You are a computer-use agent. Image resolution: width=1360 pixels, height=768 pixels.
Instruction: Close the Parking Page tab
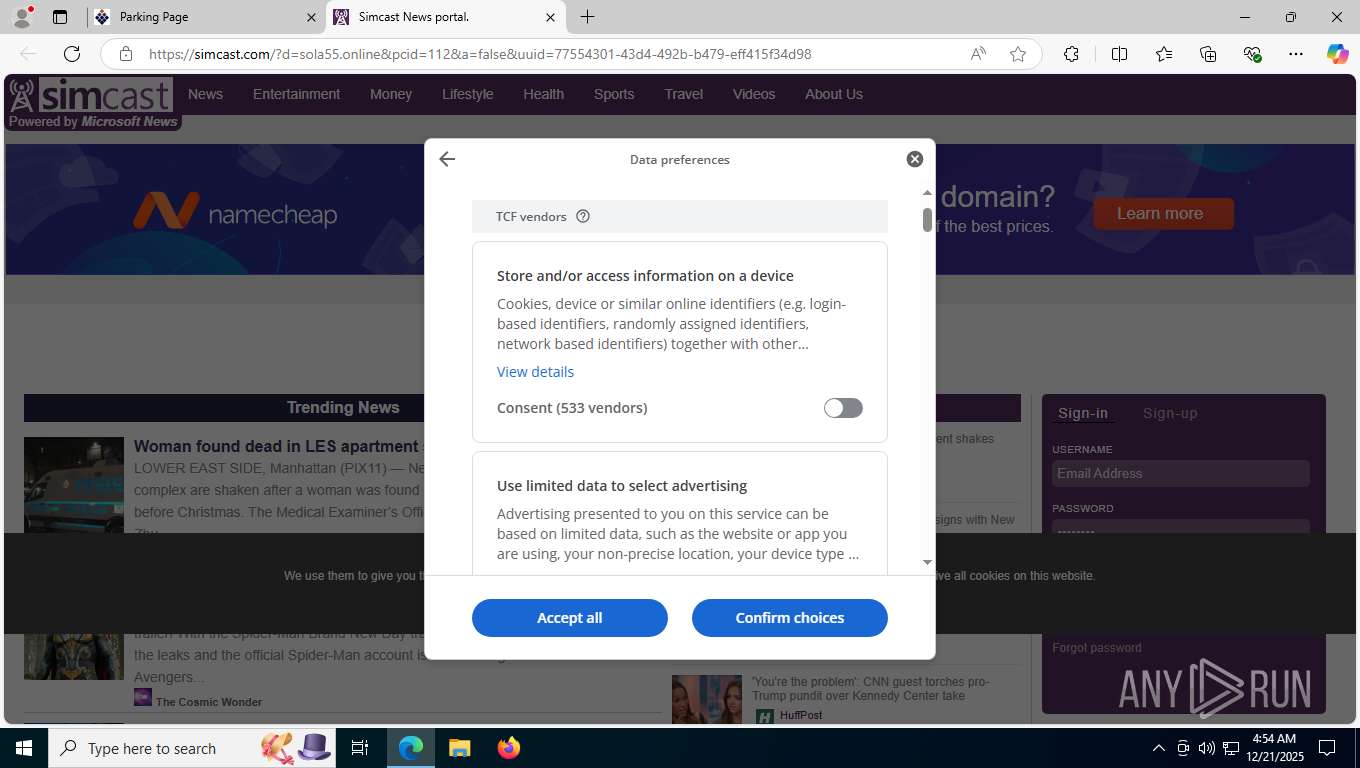point(311,17)
